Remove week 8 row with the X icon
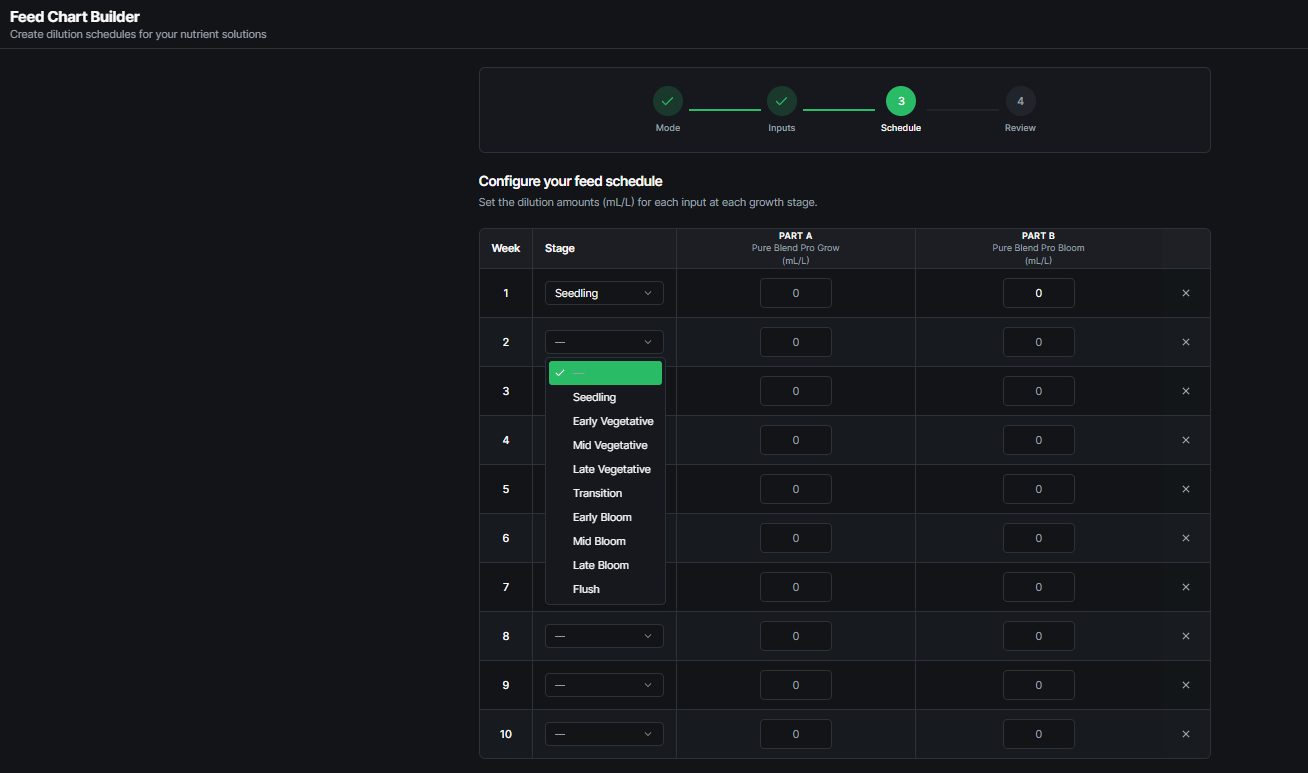 click(x=1186, y=636)
